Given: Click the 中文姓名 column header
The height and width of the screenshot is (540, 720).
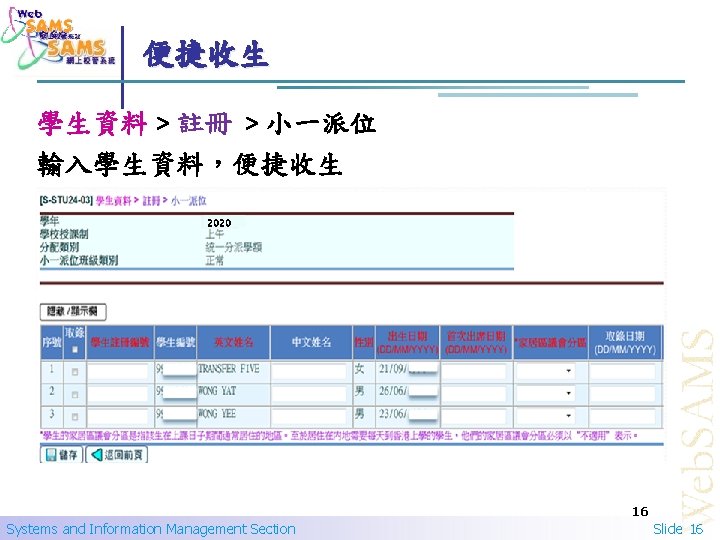Looking at the screenshot, I should [311, 342].
